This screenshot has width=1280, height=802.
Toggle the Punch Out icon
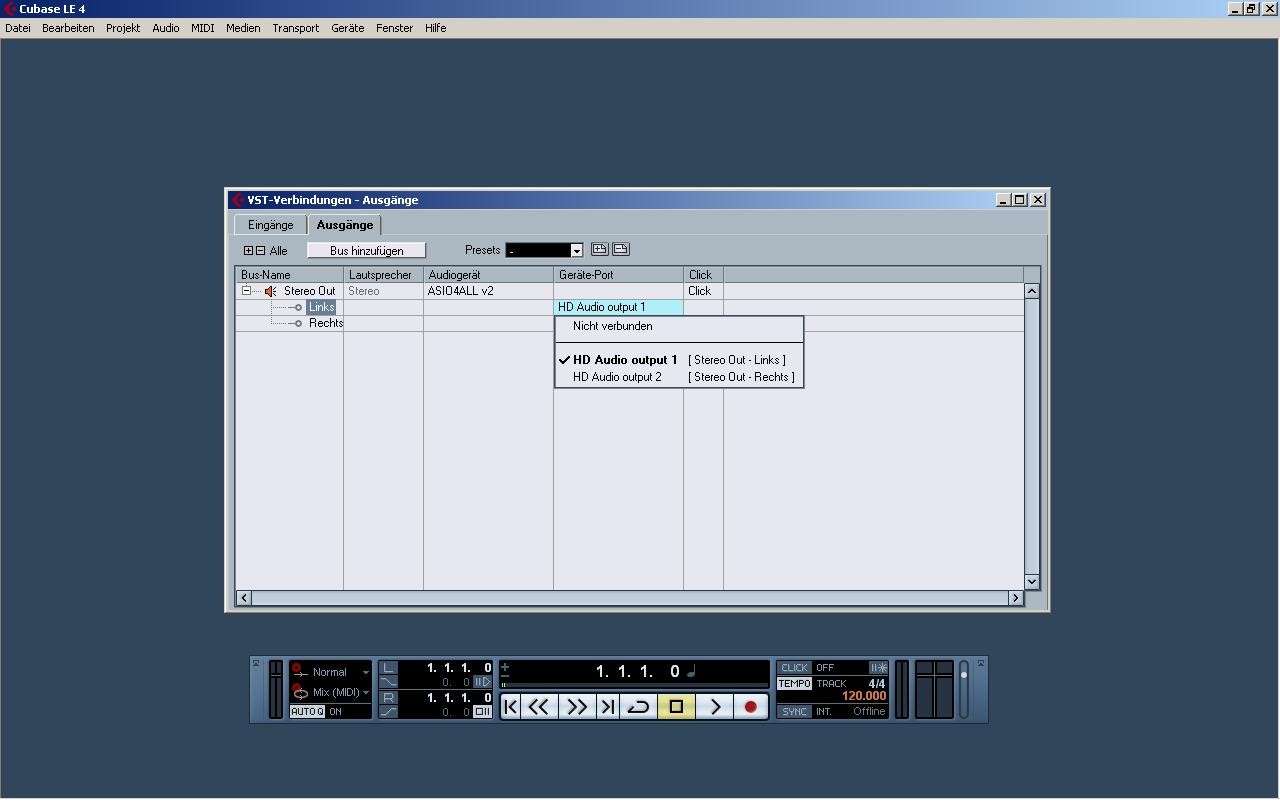pos(389,712)
